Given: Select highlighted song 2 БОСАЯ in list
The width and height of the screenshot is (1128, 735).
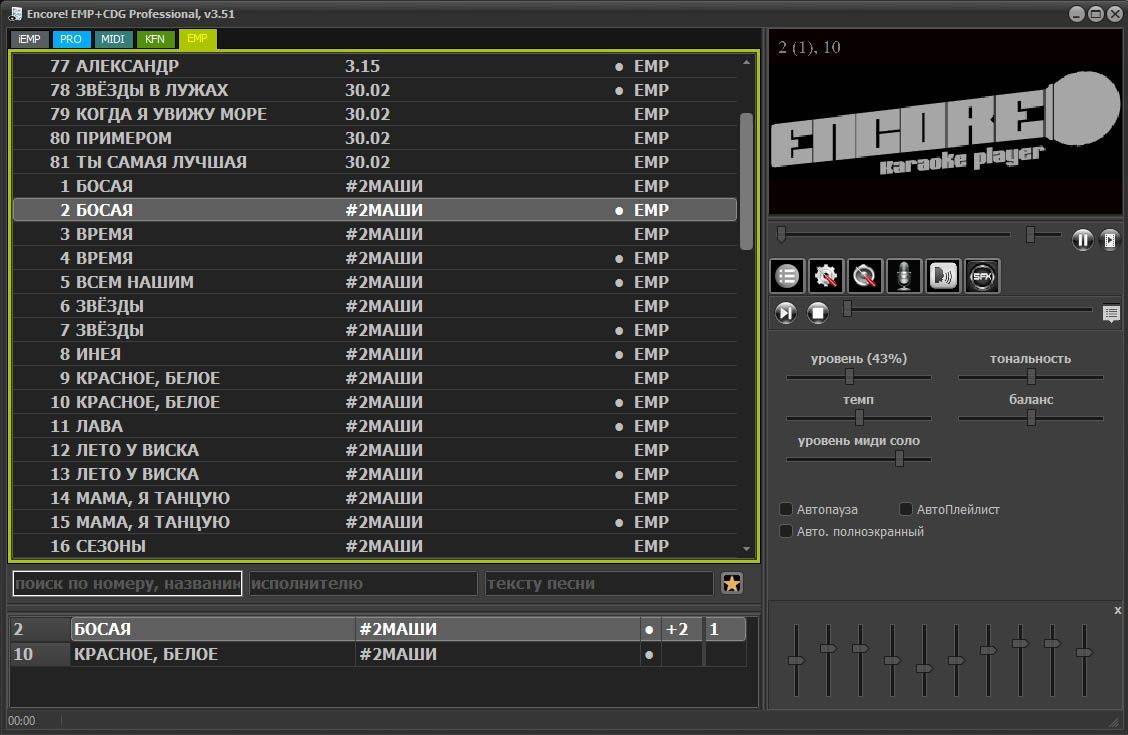Looking at the screenshot, I should tap(375, 210).
